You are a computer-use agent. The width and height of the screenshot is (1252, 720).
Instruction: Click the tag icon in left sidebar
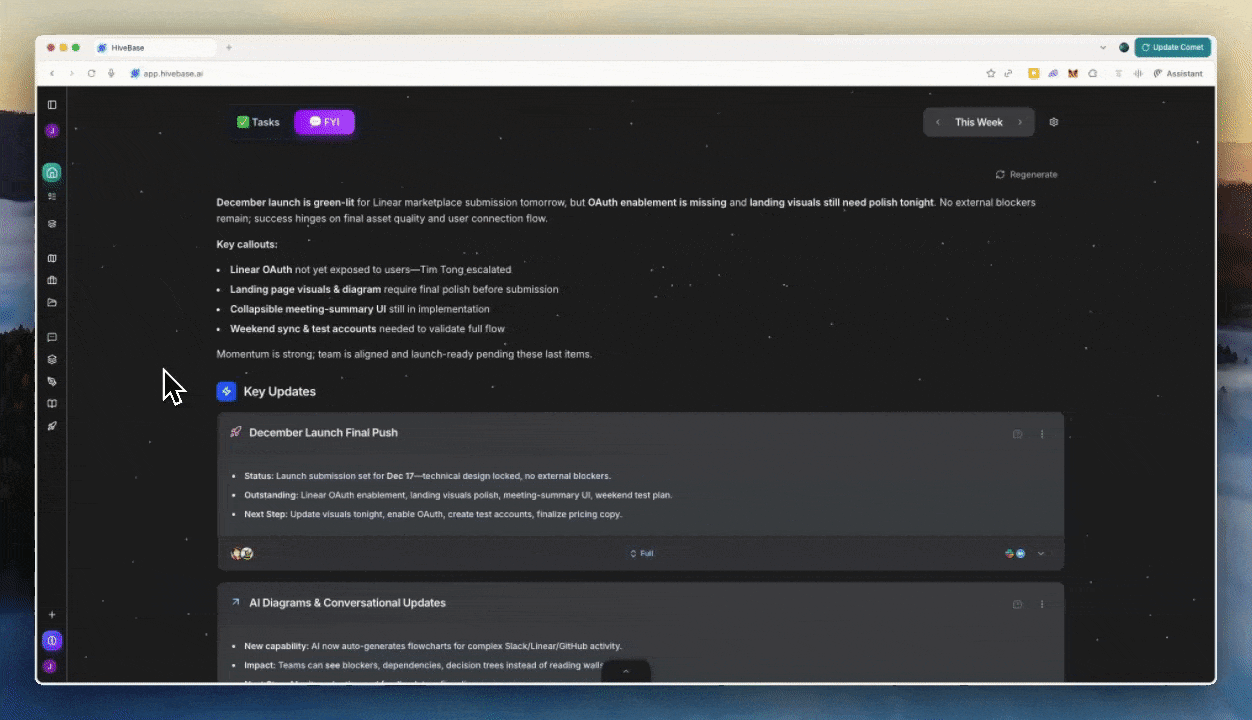(x=52, y=382)
